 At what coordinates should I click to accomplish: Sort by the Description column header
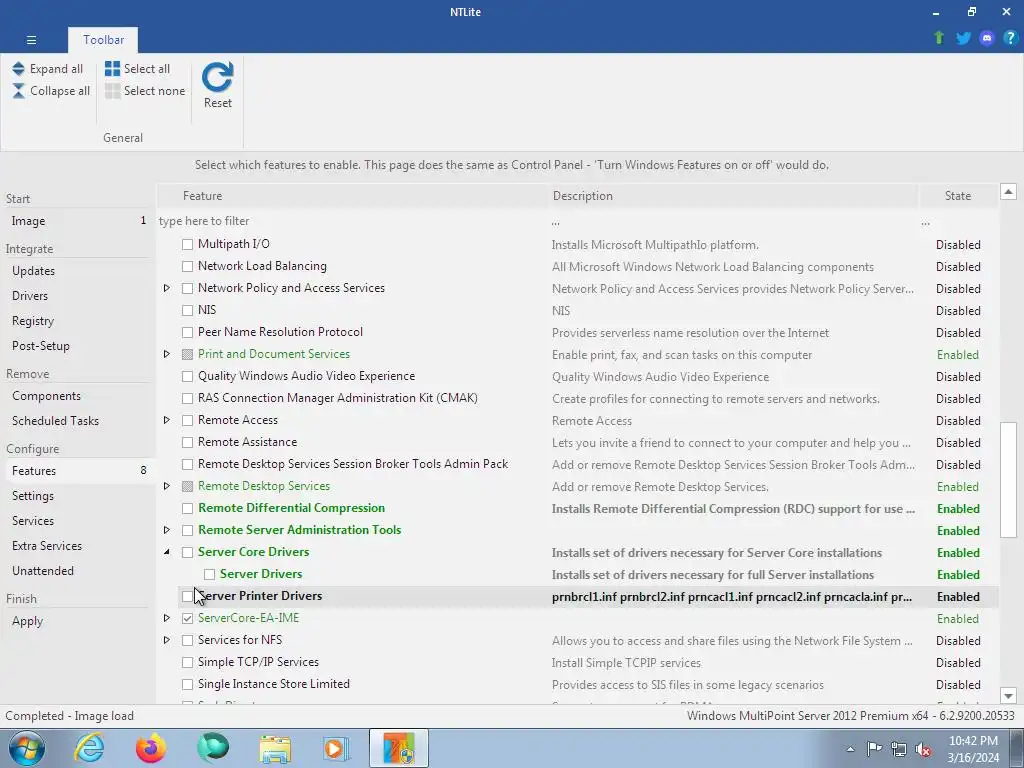(x=734, y=196)
